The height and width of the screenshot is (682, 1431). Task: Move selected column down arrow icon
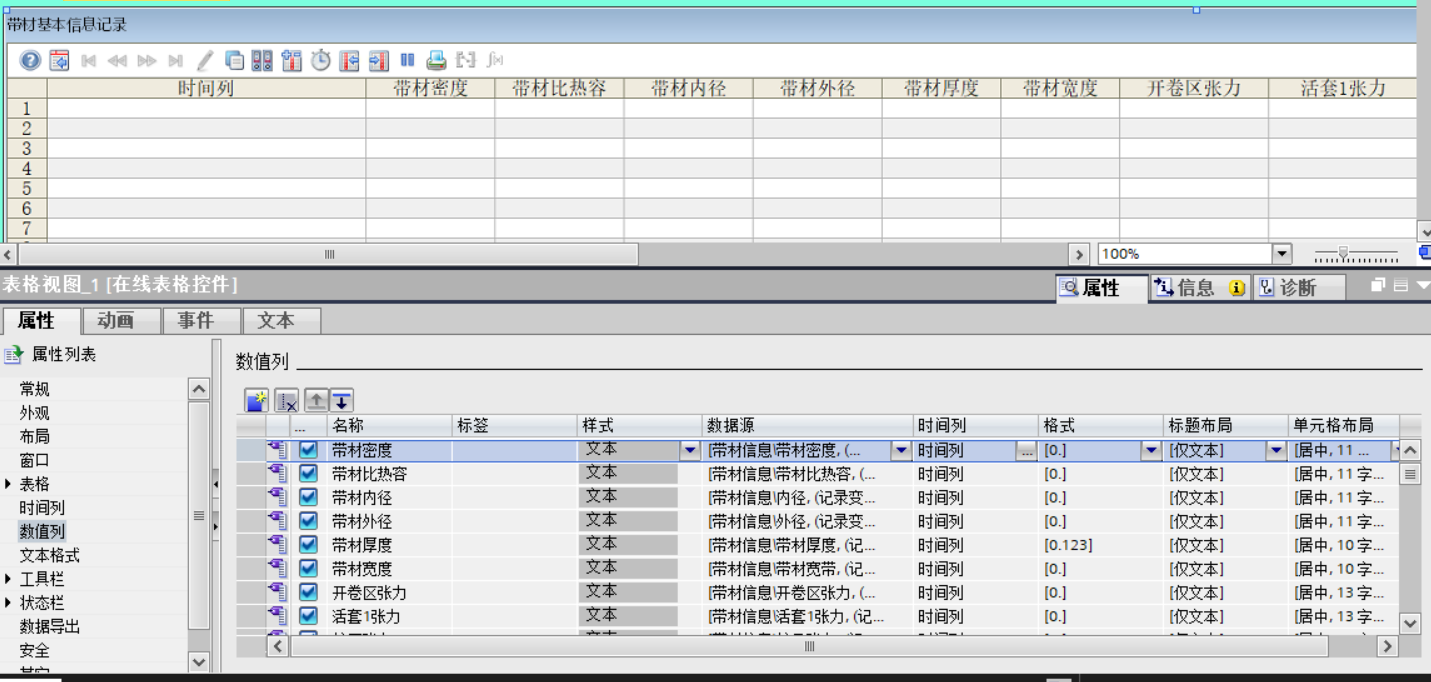[341, 402]
